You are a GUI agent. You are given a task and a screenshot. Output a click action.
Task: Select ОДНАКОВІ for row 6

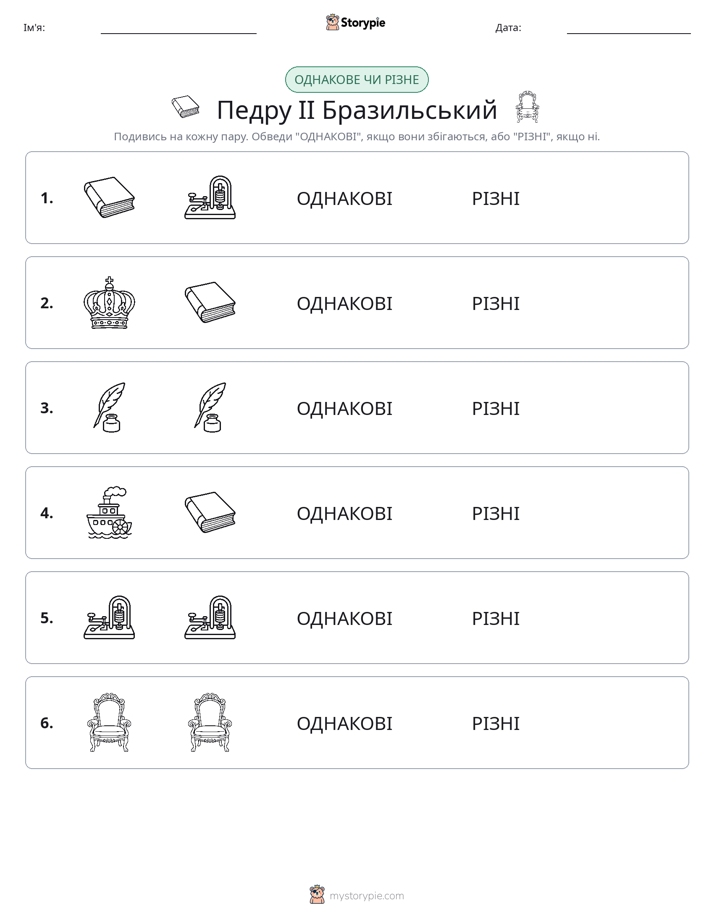pos(344,724)
